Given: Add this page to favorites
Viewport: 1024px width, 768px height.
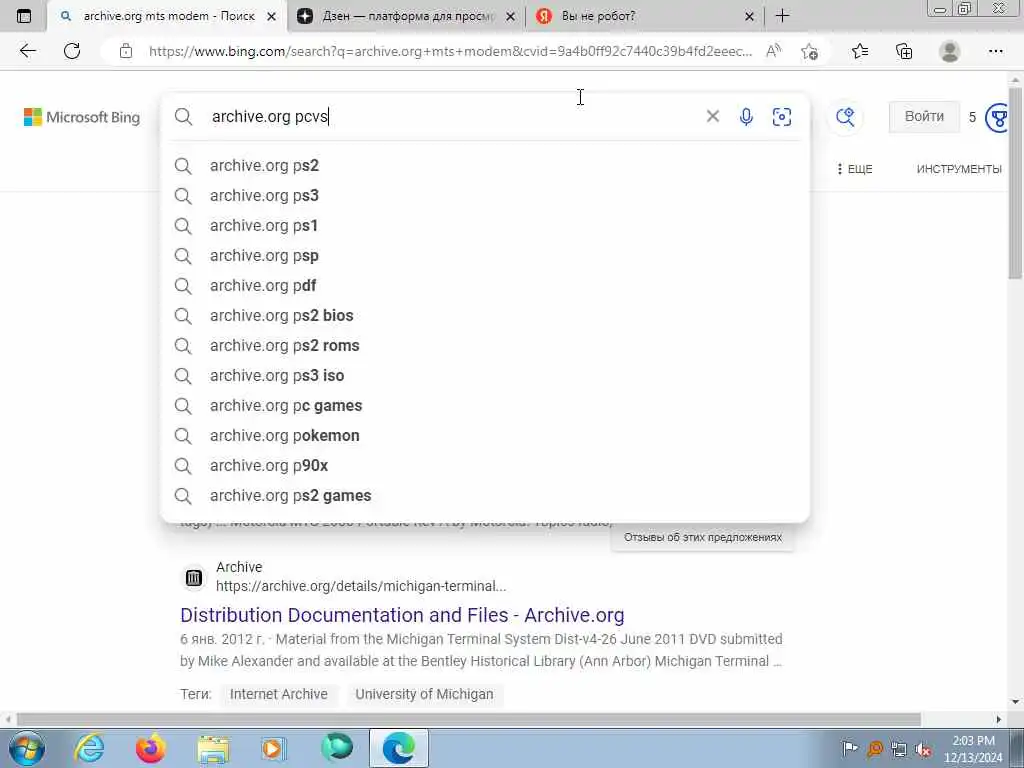Looking at the screenshot, I should coord(810,51).
